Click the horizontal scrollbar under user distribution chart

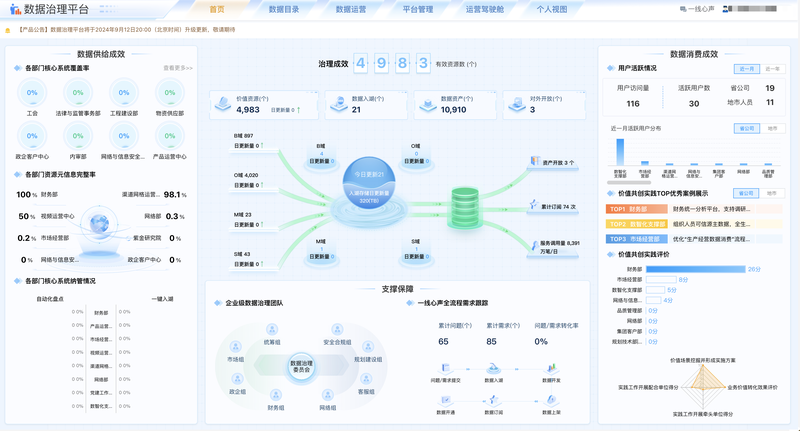[x=629, y=182]
